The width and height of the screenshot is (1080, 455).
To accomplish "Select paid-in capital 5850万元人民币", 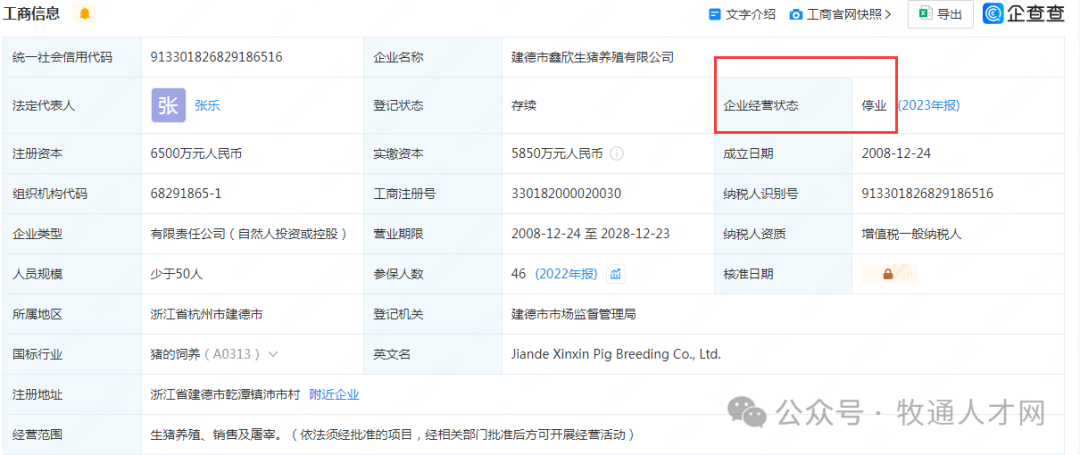I will [x=557, y=154].
